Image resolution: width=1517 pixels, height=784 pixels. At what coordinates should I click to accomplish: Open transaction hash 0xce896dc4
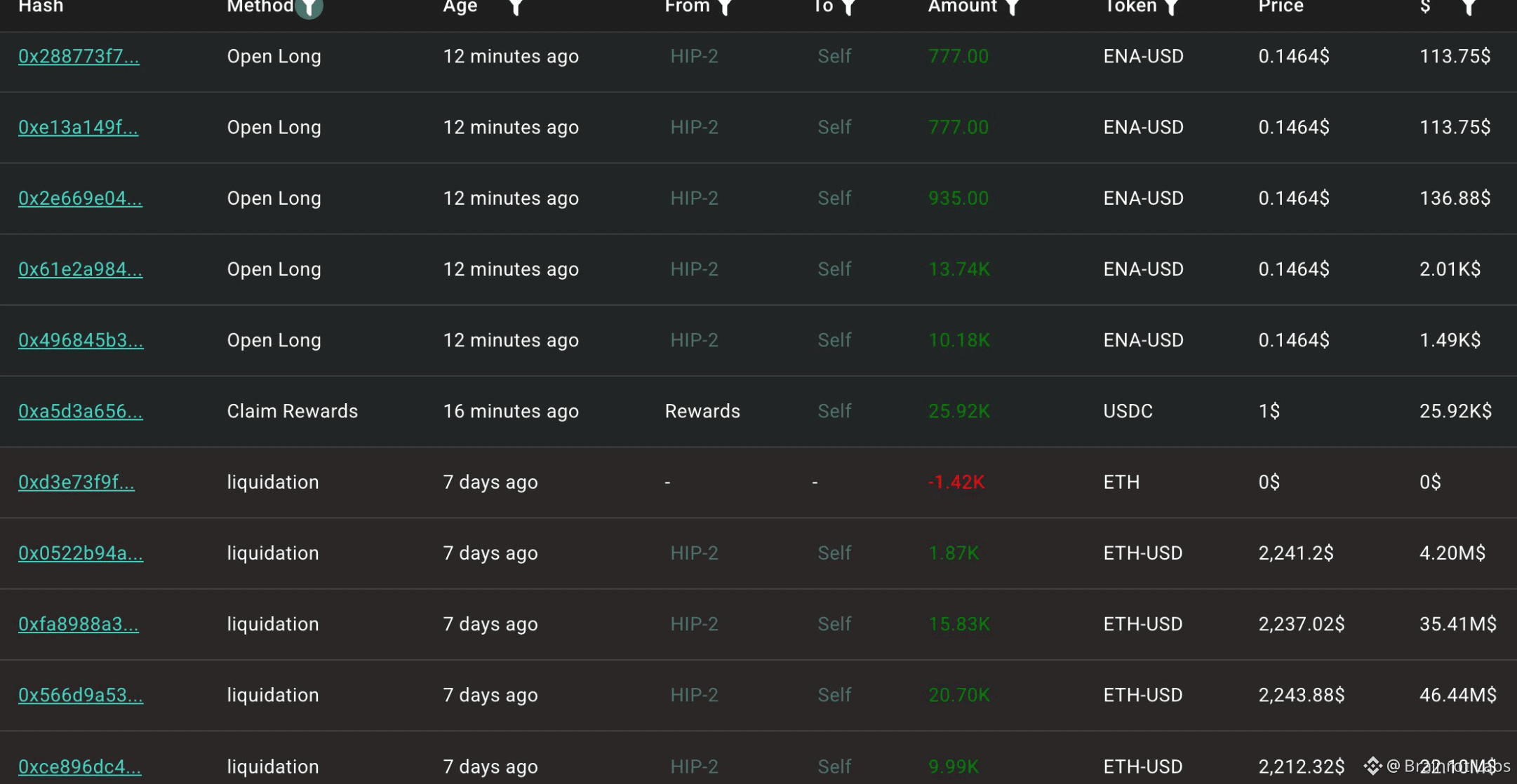pyautogui.click(x=80, y=766)
